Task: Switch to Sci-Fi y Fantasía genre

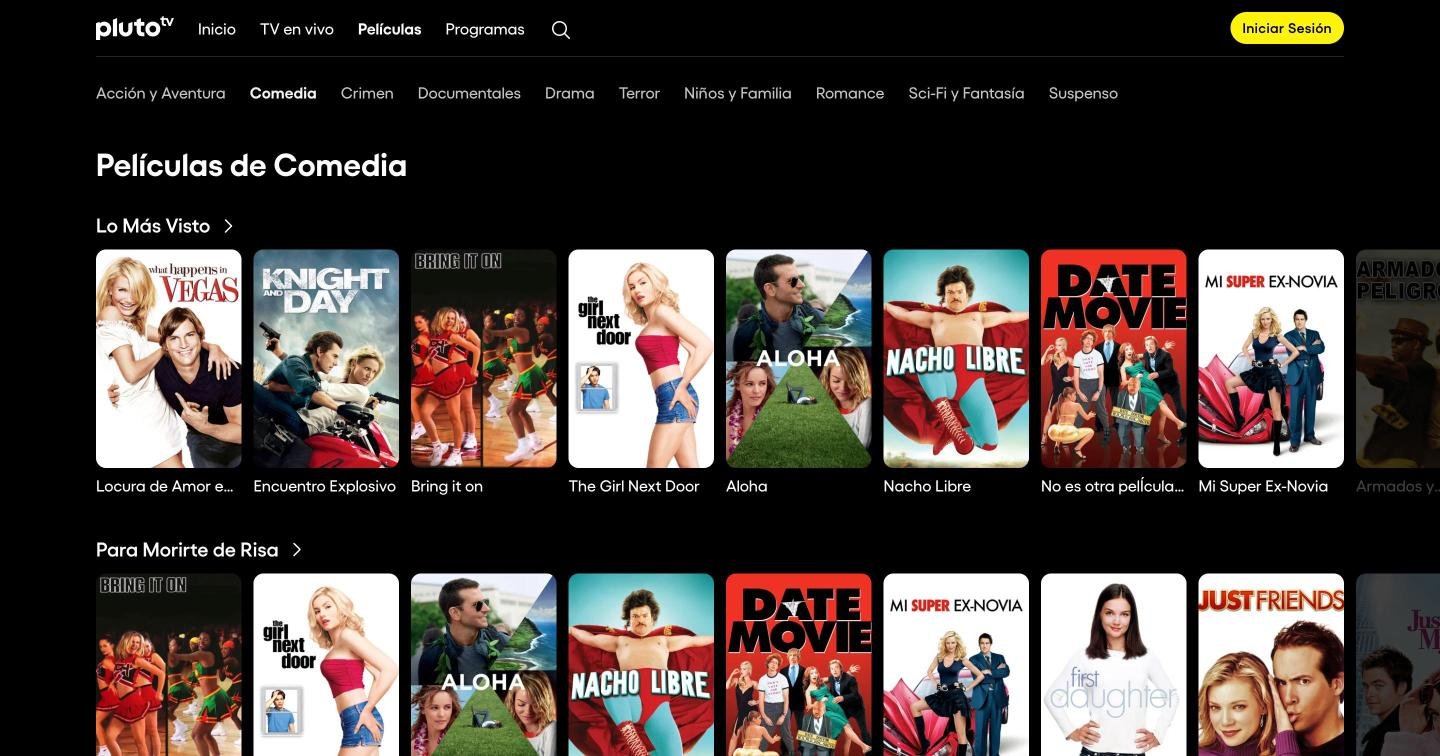Action: coord(967,93)
